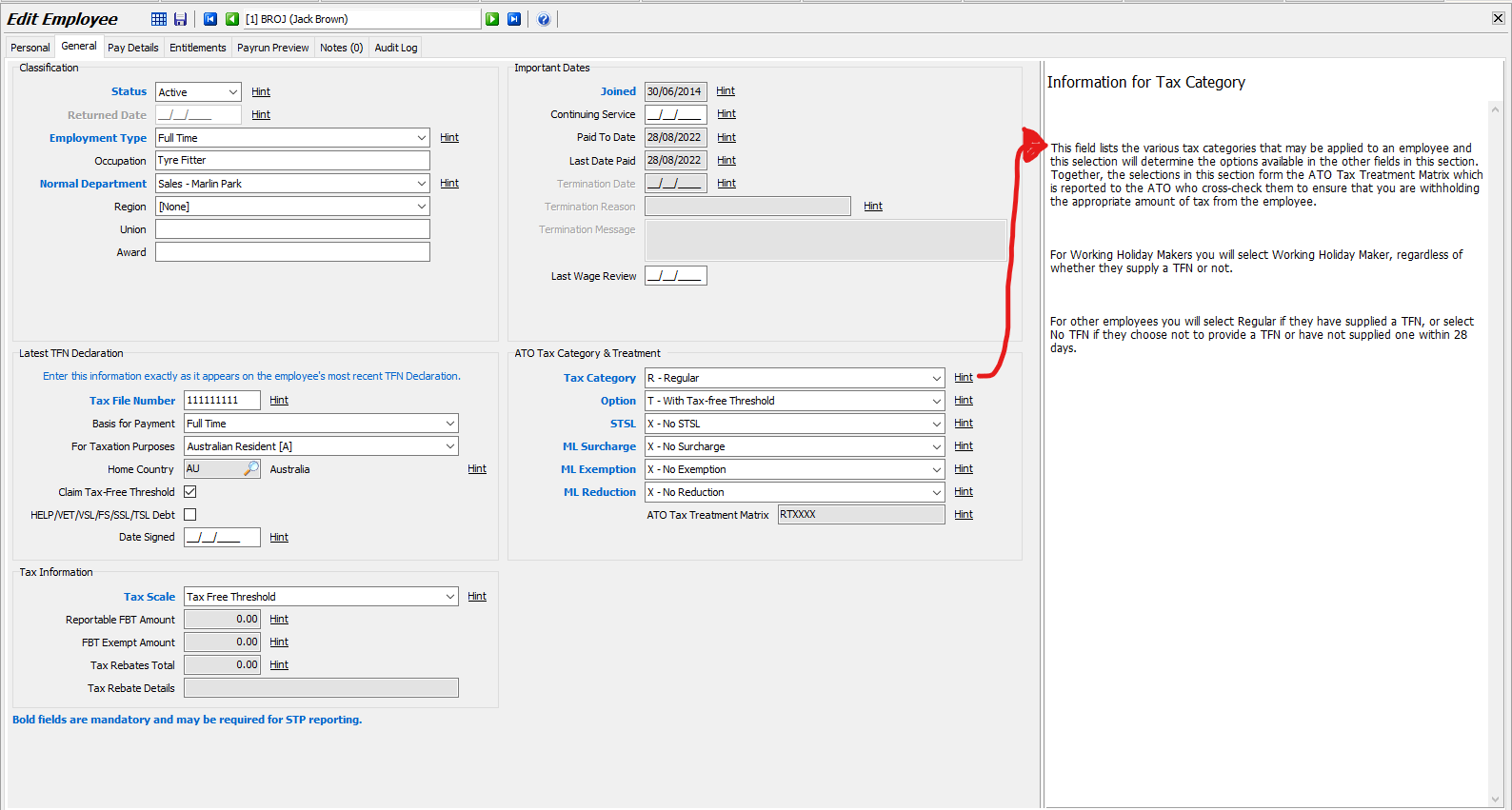Open the Basis for Payment dropdown
This screenshot has width=1512, height=810.
[x=450, y=424]
